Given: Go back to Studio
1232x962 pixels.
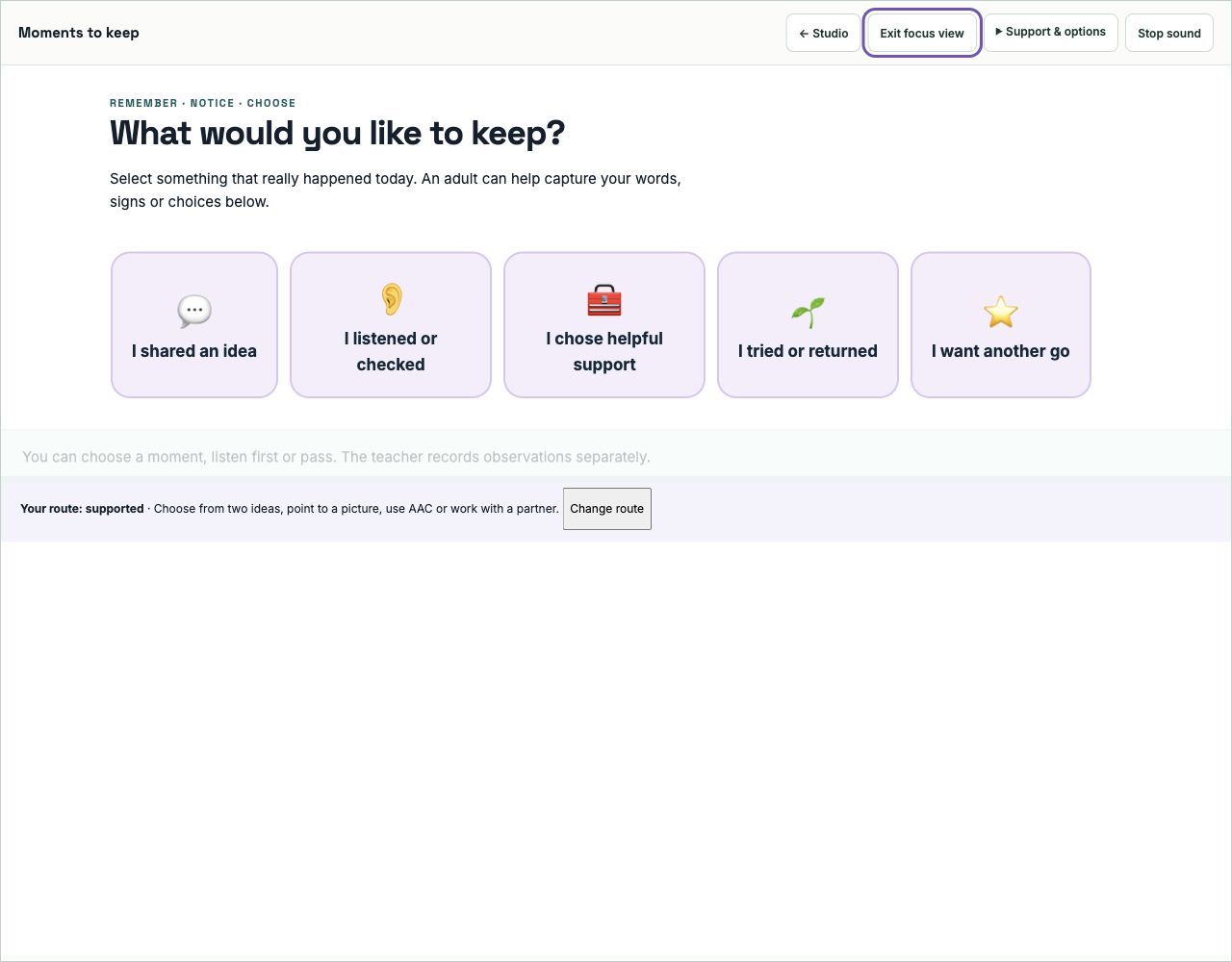Looking at the screenshot, I should point(824,33).
